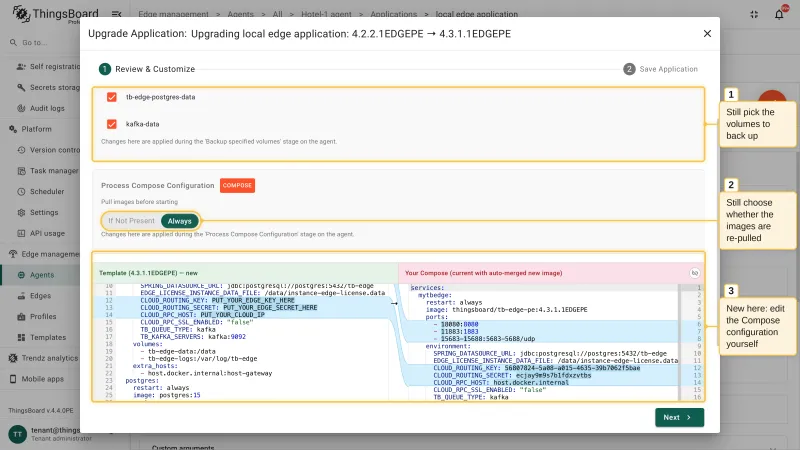The width and height of the screenshot is (800, 450).
Task: Click the ThingsBoard logo
Action: click(55, 14)
